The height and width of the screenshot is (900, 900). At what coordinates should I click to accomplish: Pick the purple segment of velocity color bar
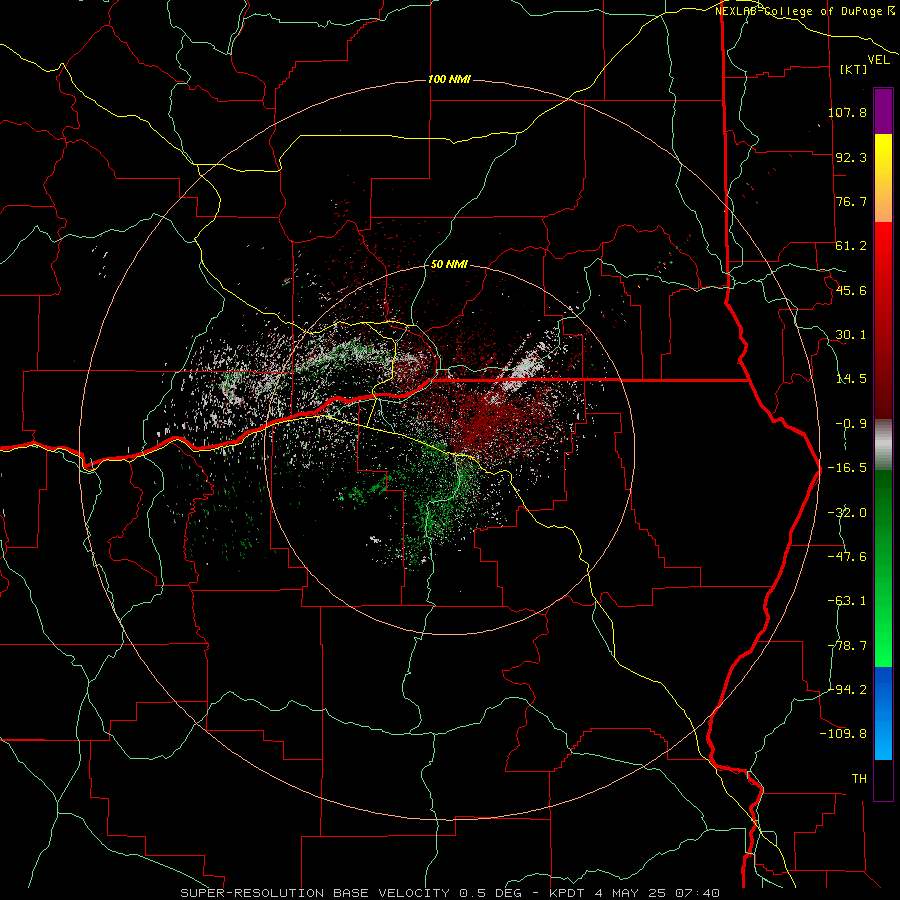(883, 111)
